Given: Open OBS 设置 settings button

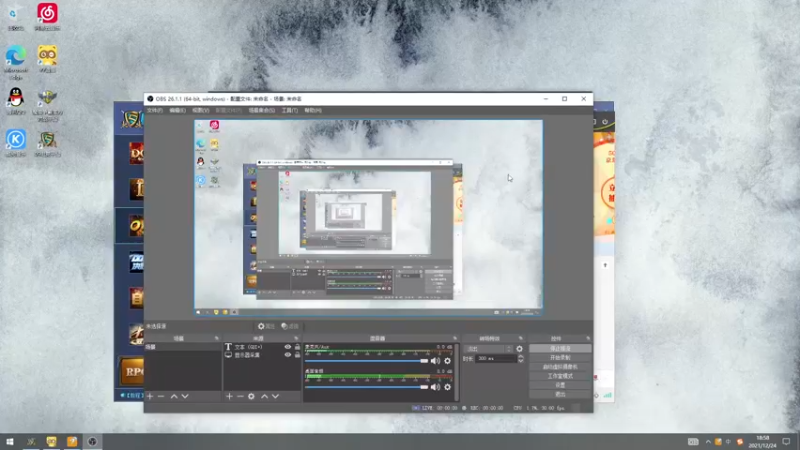Looking at the screenshot, I should pyautogui.click(x=560, y=385).
